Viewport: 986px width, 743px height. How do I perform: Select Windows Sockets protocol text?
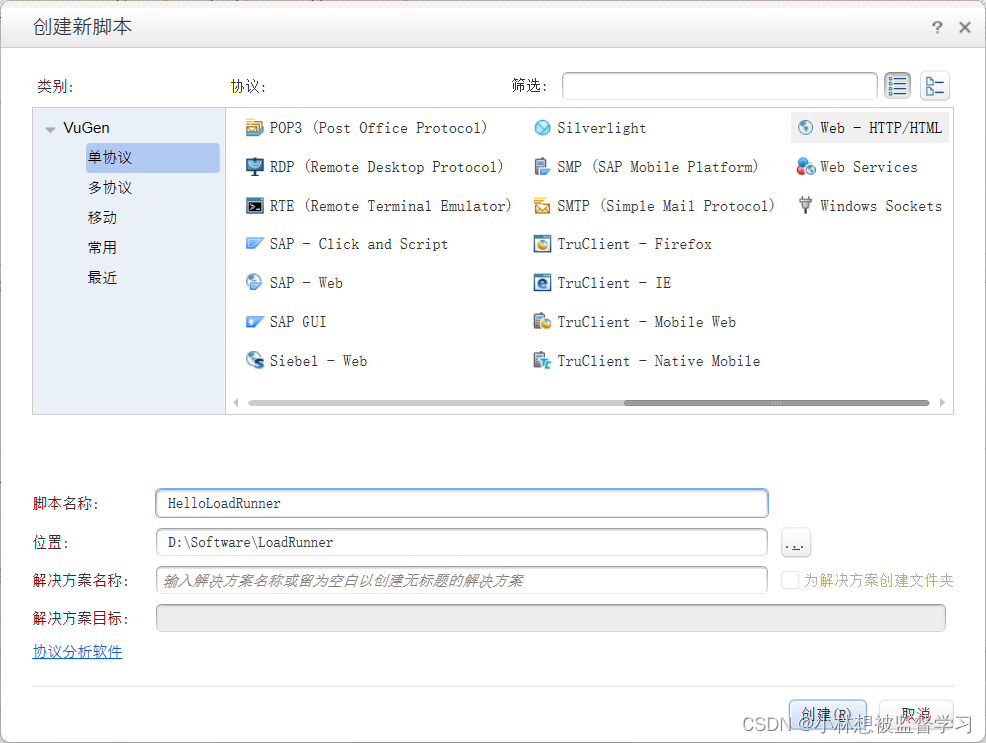tap(881, 206)
